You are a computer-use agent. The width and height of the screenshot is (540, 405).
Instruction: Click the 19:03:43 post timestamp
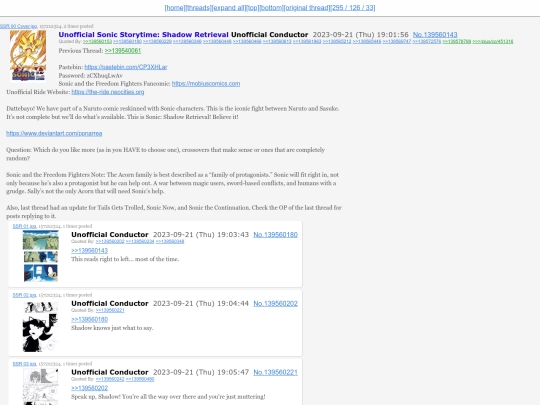click(233, 235)
